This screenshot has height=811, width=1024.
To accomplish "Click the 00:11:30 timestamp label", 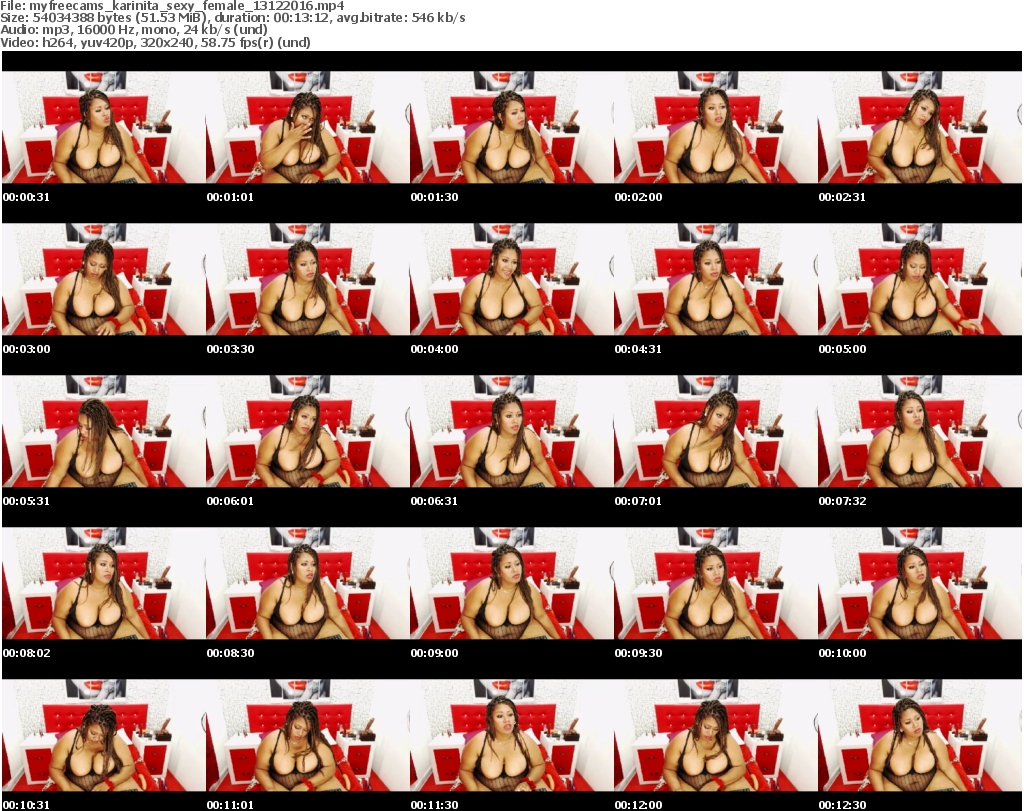I will 434,805.
